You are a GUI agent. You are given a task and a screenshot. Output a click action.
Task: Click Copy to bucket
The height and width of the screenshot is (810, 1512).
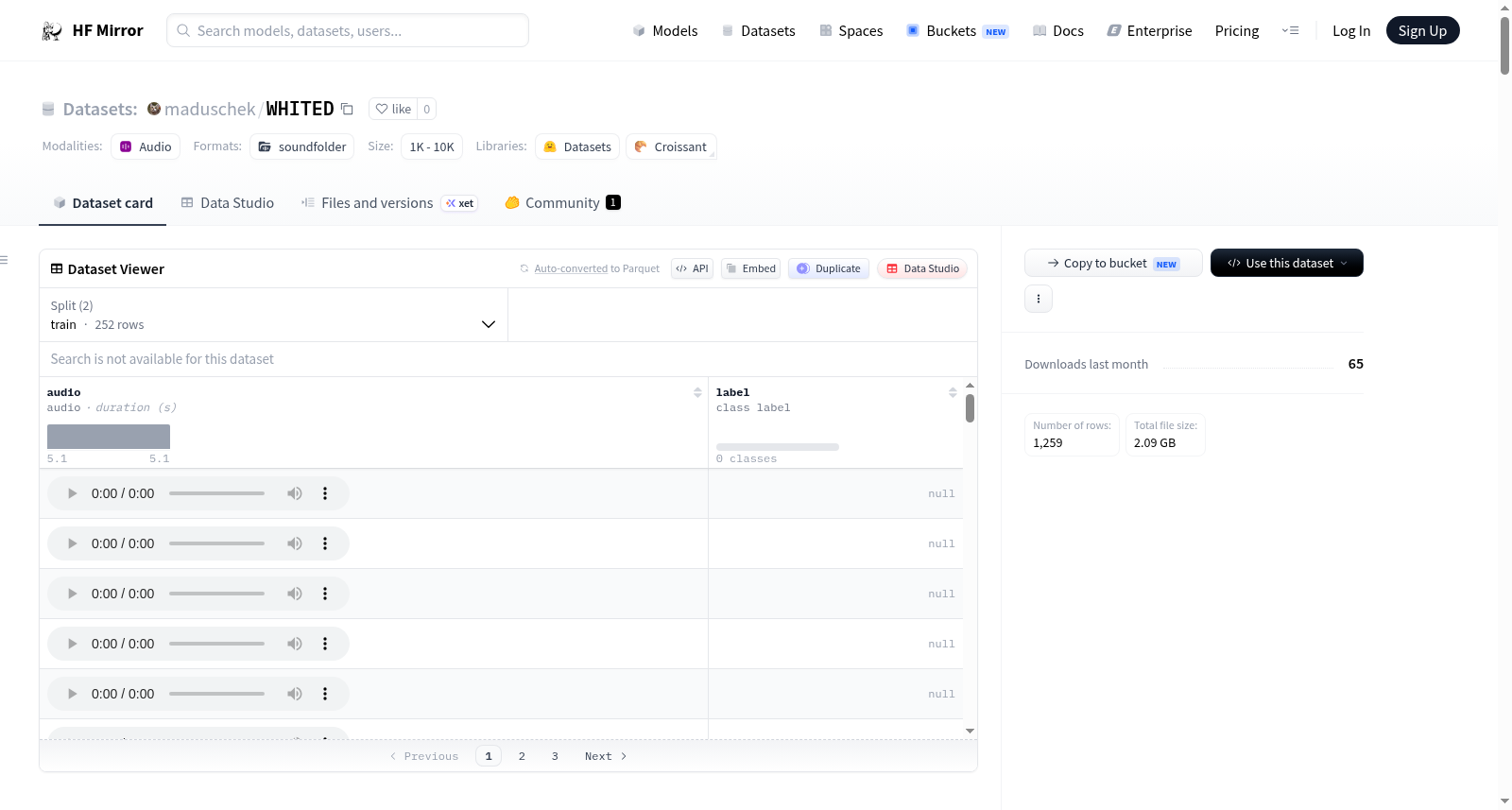click(1113, 263)
